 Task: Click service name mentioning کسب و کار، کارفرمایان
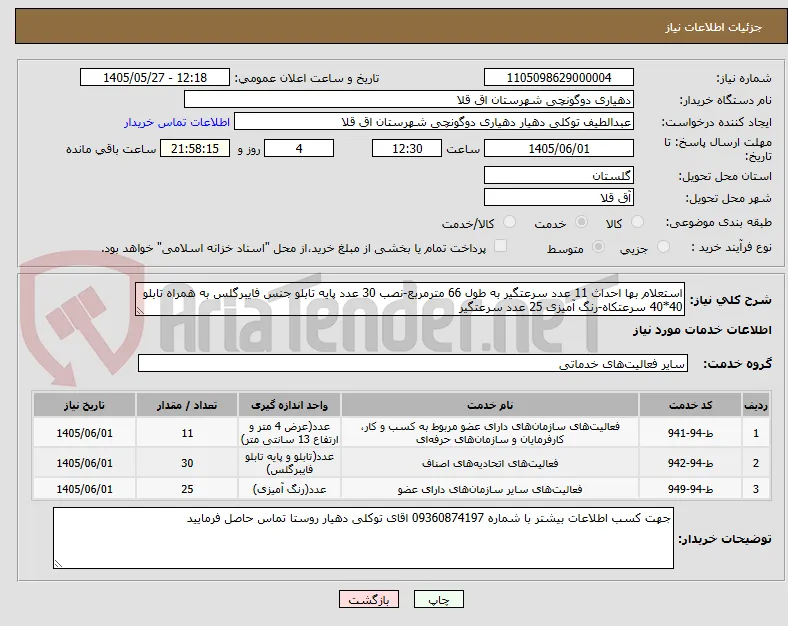(490, 433)
